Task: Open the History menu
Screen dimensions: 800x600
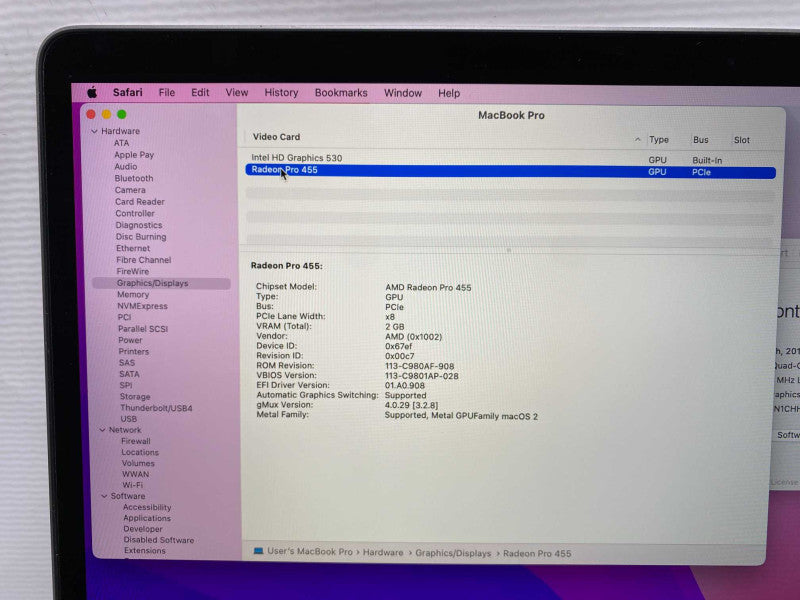Action: click(x=281, y=93)
